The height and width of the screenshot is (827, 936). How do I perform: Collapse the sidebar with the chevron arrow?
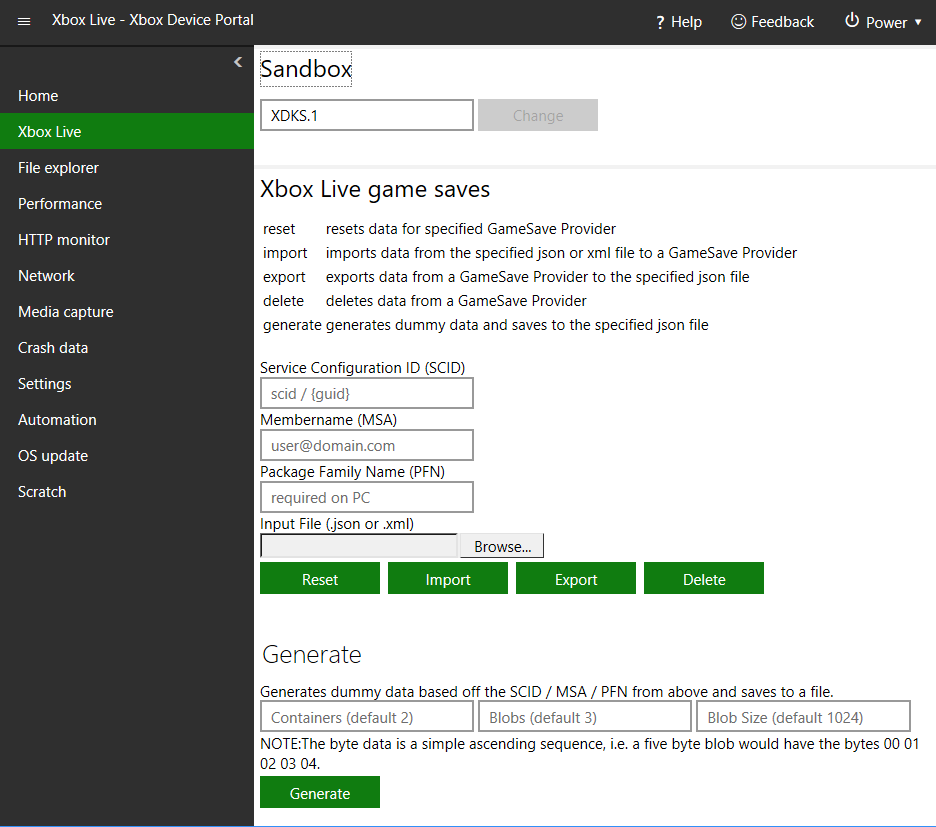coord(238,62)
